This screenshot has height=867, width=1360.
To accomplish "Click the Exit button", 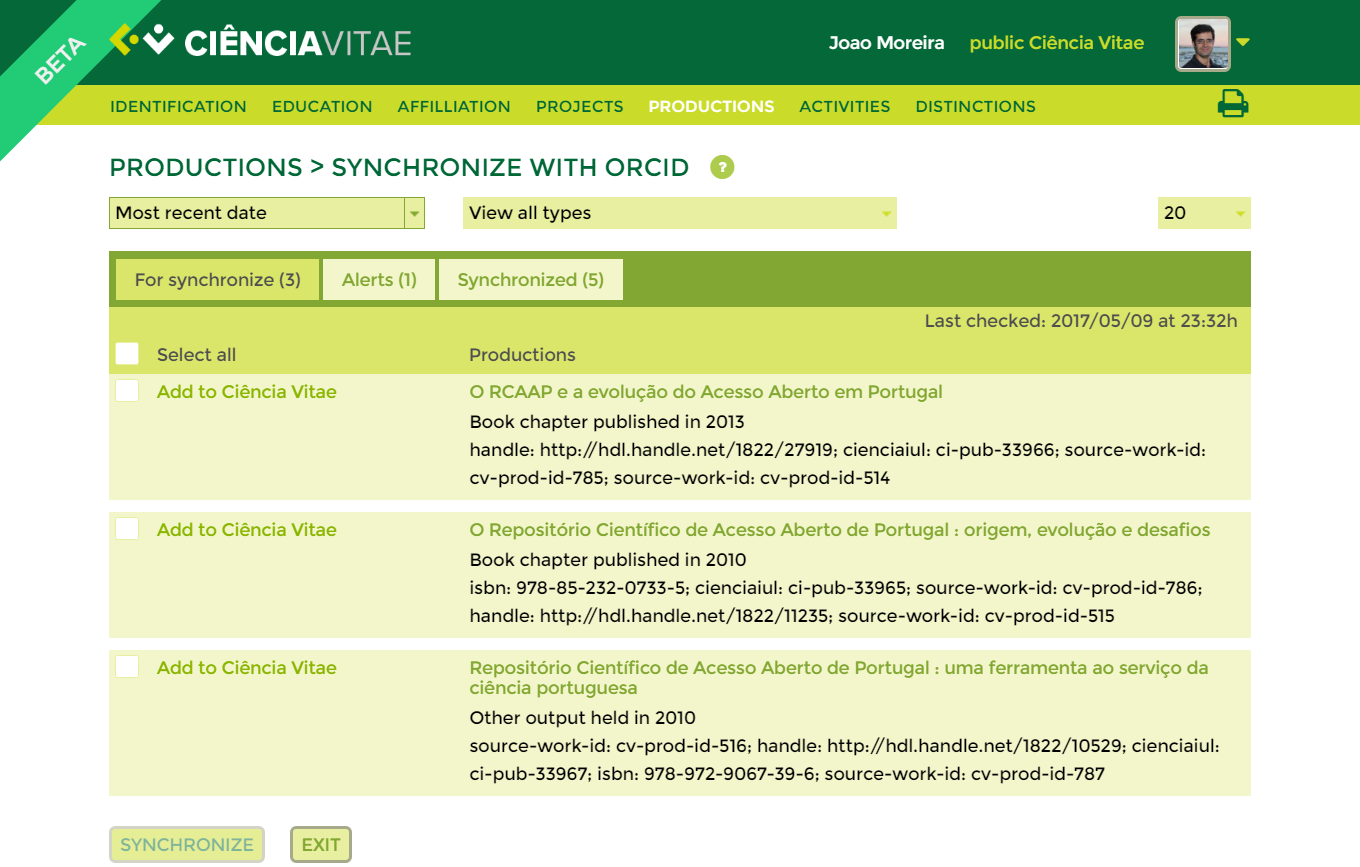I will [x=321, y=845].
